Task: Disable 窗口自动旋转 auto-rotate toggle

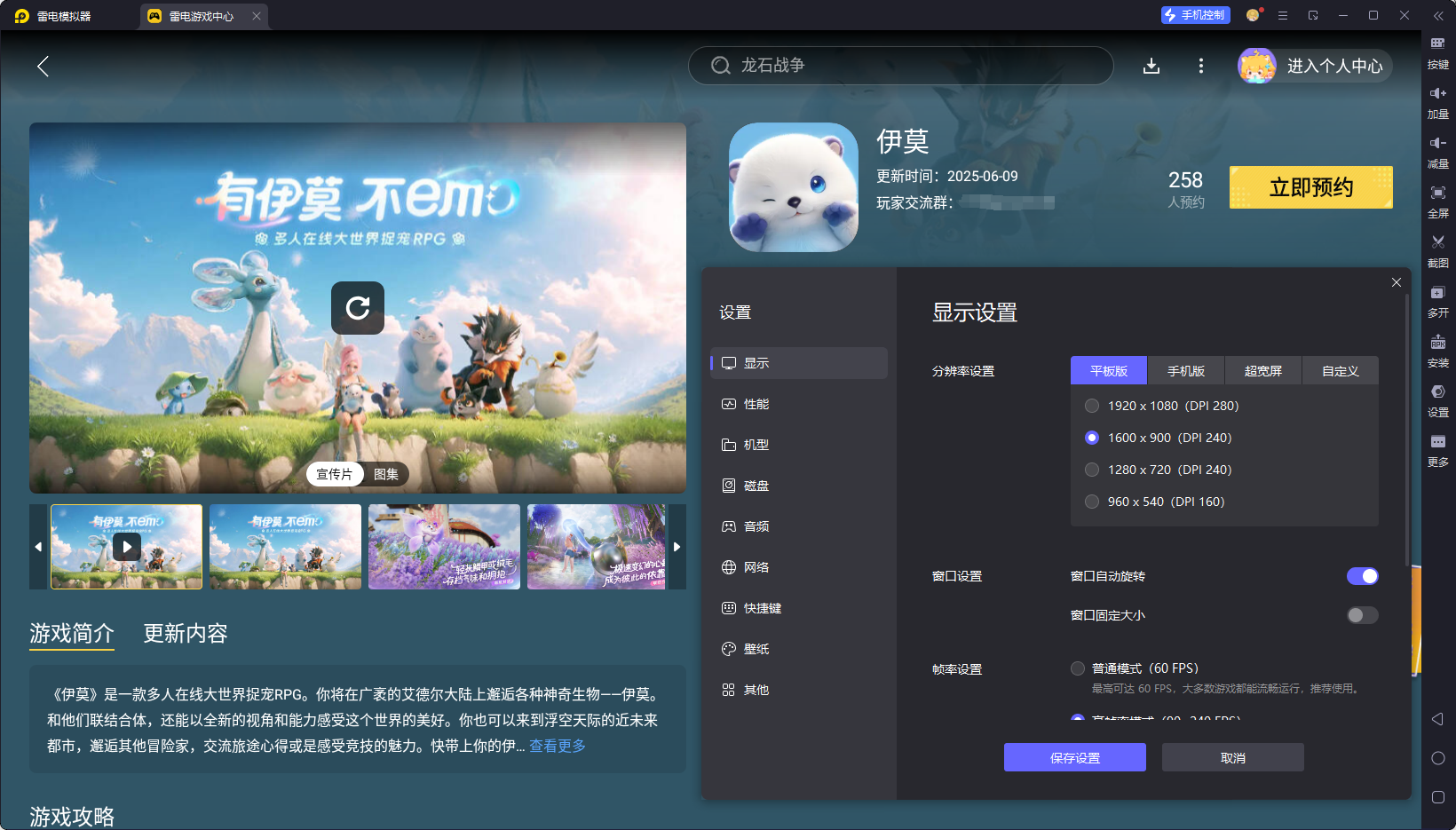Action: pyautogui.click(x=1363, y=576)
